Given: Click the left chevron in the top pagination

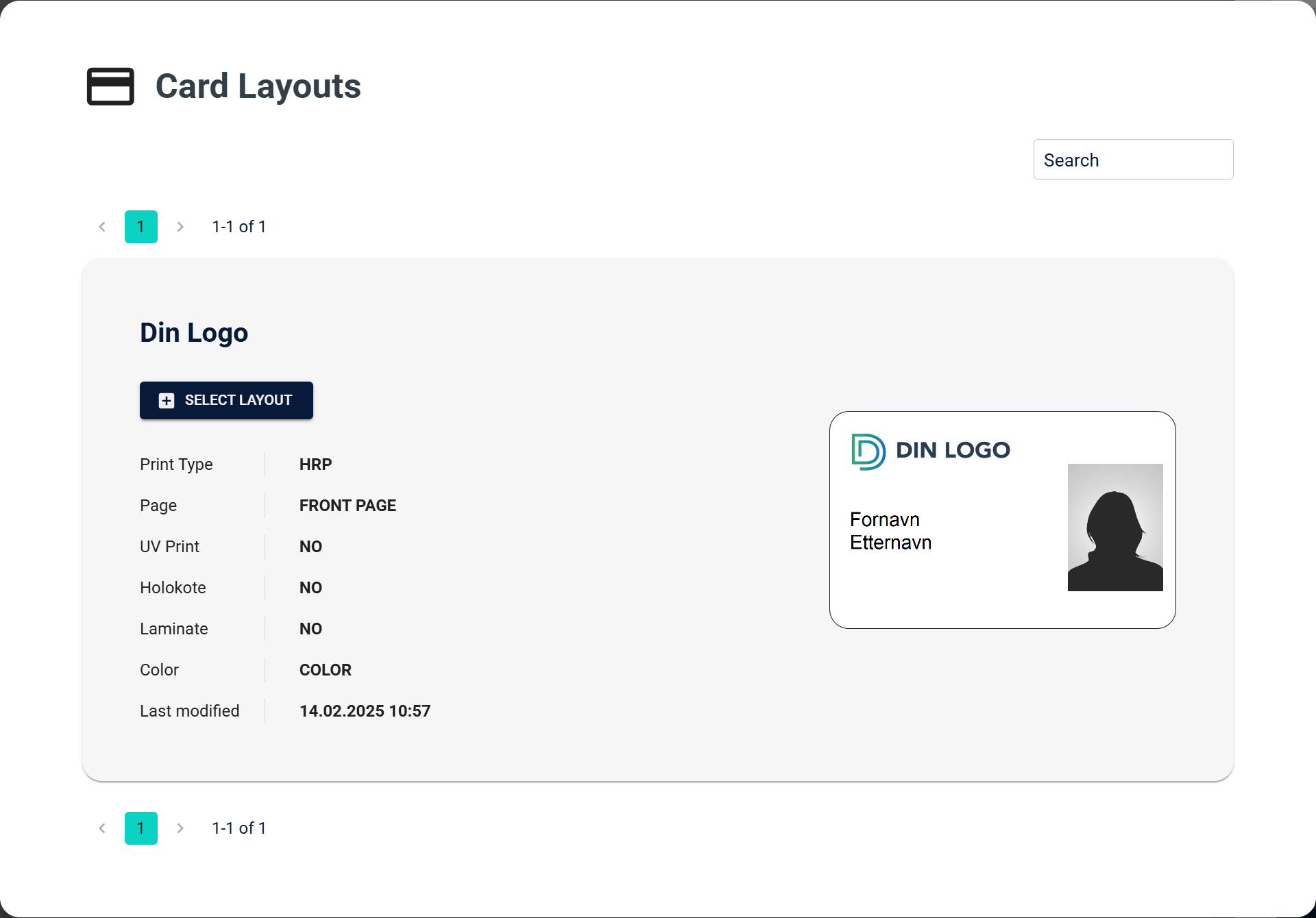Looking at the screenshot, I should tap(101, 226).
